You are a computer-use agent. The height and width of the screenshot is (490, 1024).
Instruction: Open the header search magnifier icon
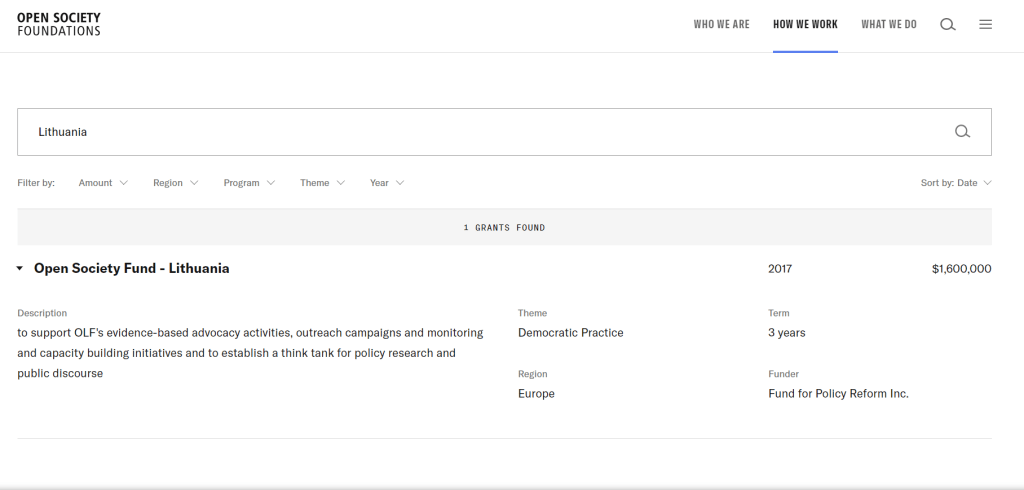tap(948, 25)
